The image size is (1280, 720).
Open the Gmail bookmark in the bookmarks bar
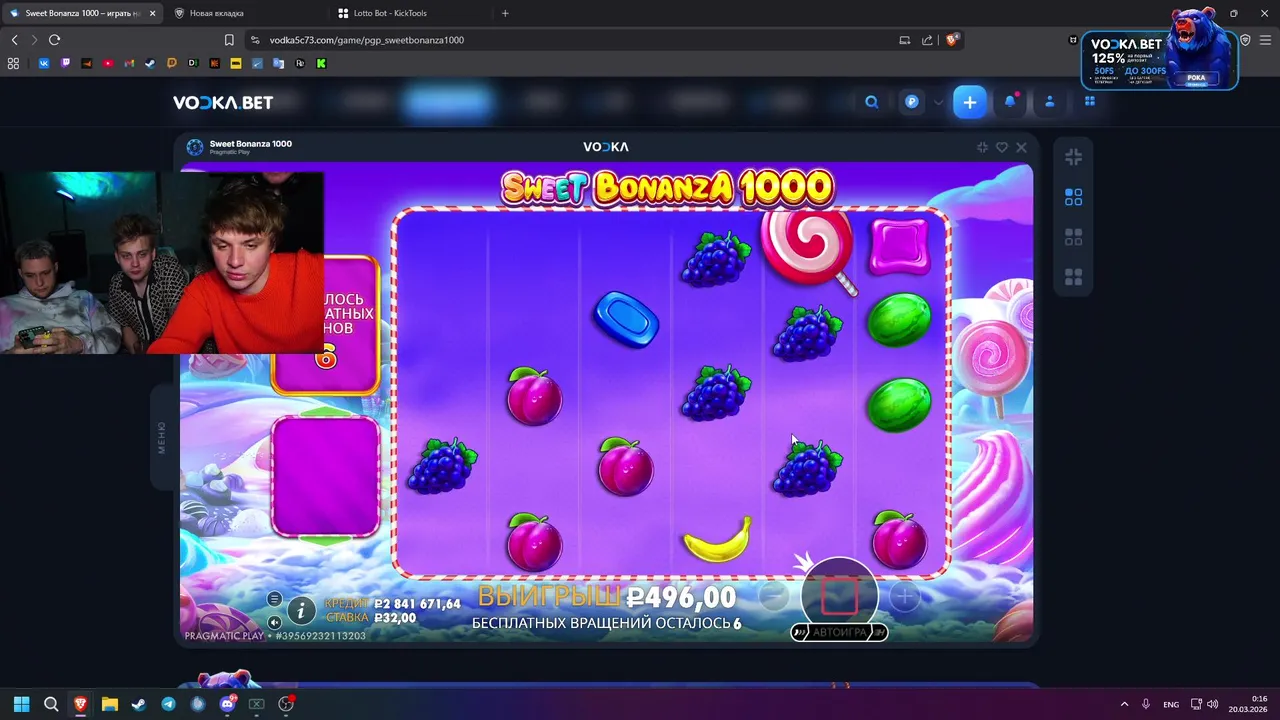point(129,63)
